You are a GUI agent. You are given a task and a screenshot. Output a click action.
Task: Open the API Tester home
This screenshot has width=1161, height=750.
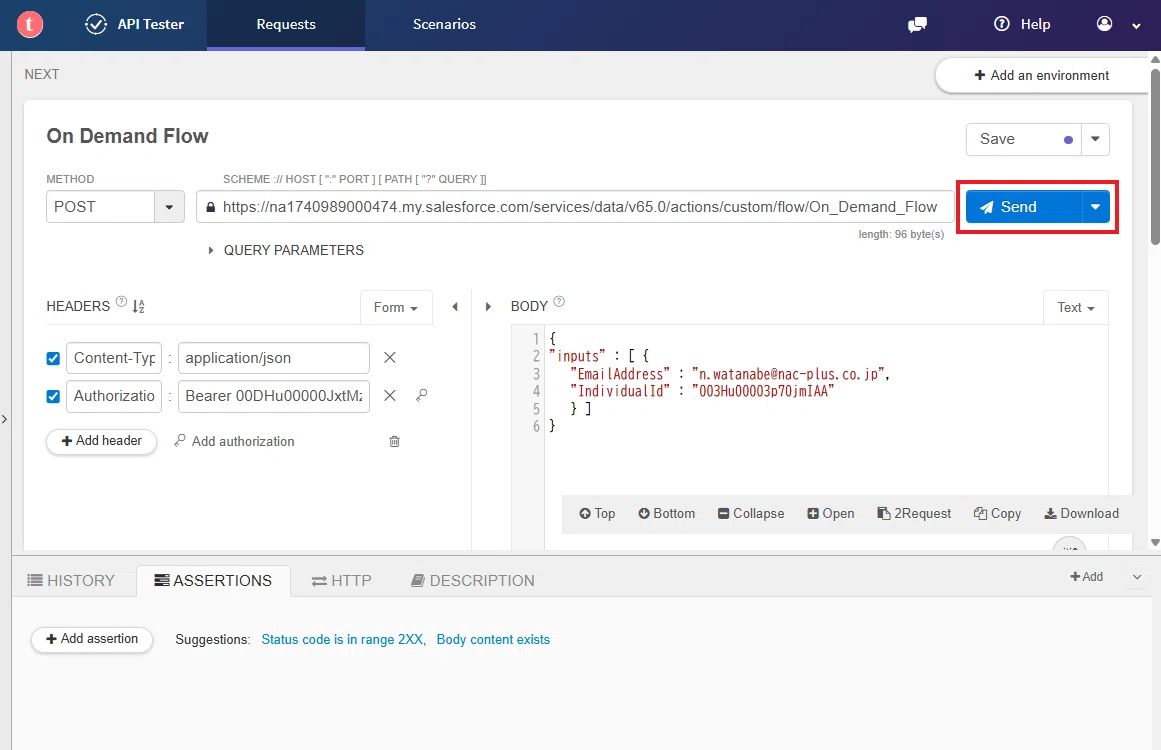pos(134,24)
